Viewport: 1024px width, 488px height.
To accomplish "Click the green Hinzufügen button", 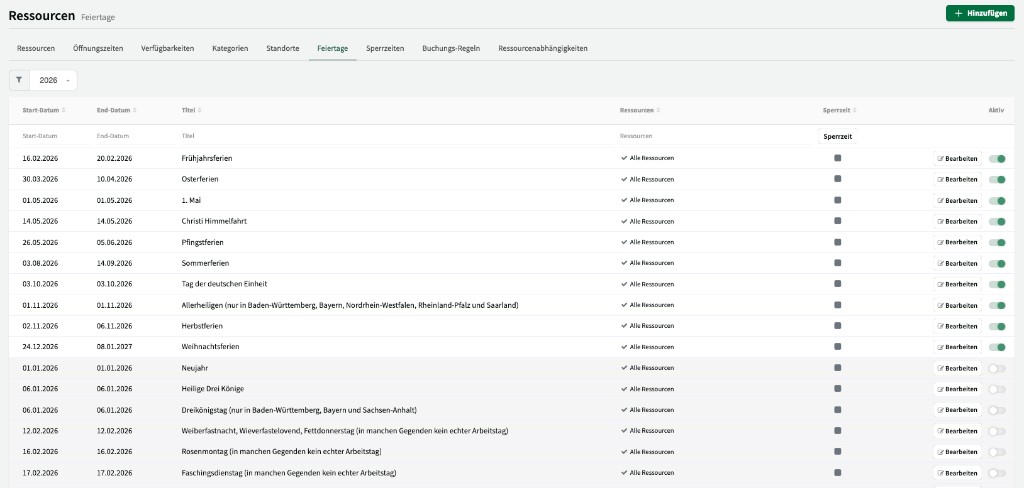I will (x=980, y=13).
